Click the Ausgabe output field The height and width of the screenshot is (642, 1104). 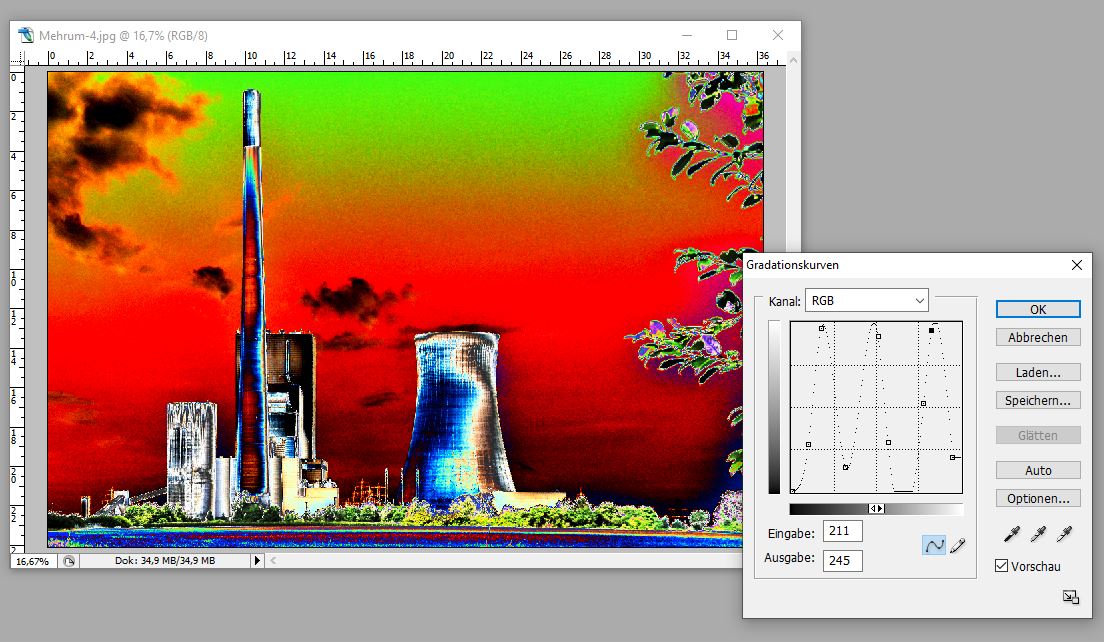pos(842,560)
